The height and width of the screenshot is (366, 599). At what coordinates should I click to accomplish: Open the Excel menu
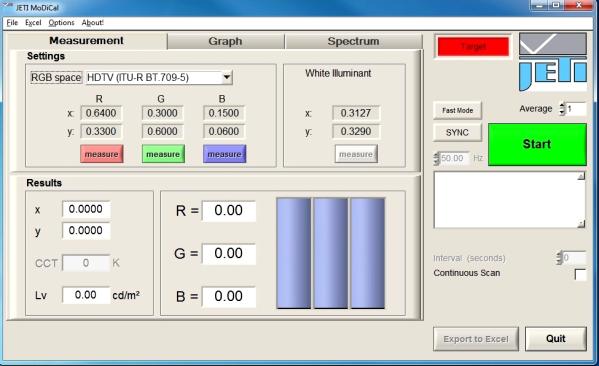(33, 23)
